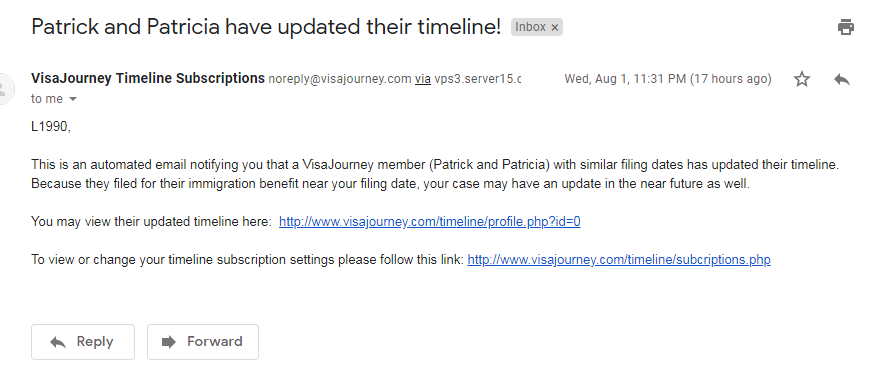Open the timeline subcriptions.php settings link
Image resolution: width=875 pixels, height=390 pixels.
(x=619, y=259)
